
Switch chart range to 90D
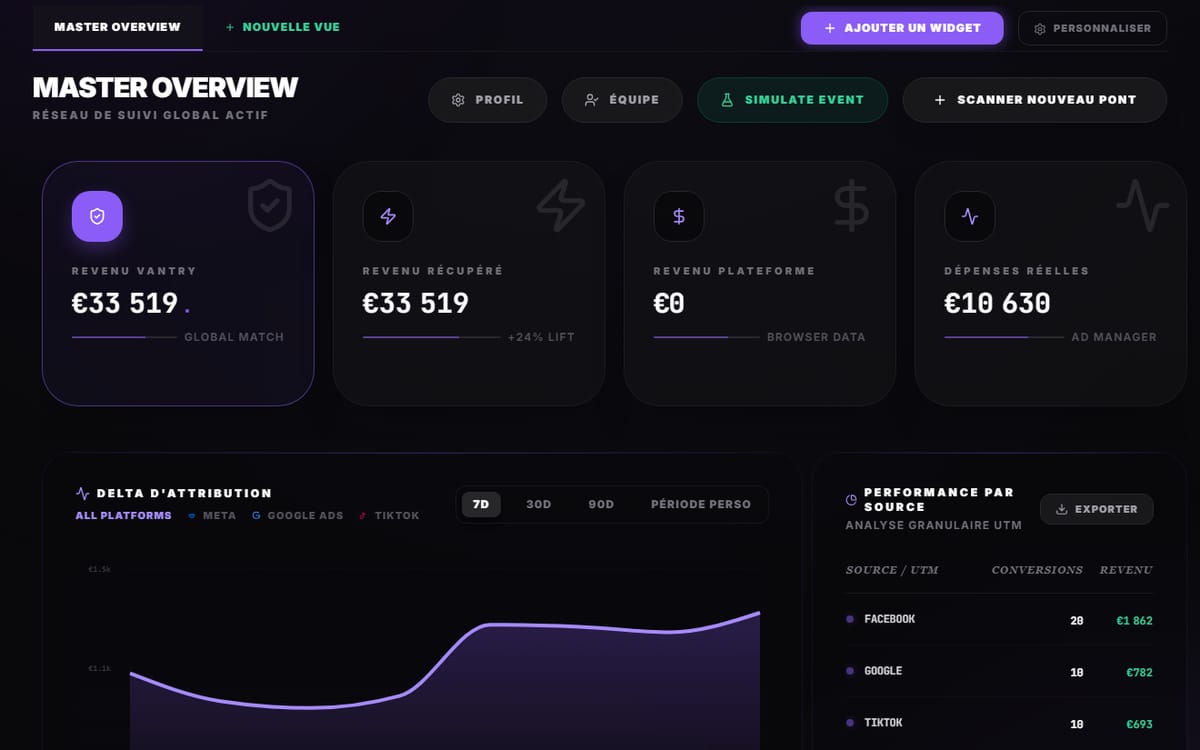pyautogui.click(x=601, y=504)
